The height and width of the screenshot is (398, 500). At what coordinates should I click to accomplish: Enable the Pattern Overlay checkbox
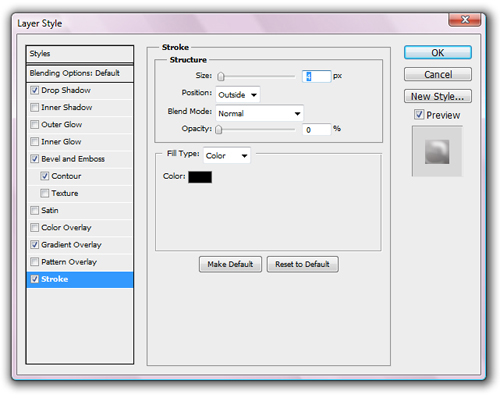[35, 262]
